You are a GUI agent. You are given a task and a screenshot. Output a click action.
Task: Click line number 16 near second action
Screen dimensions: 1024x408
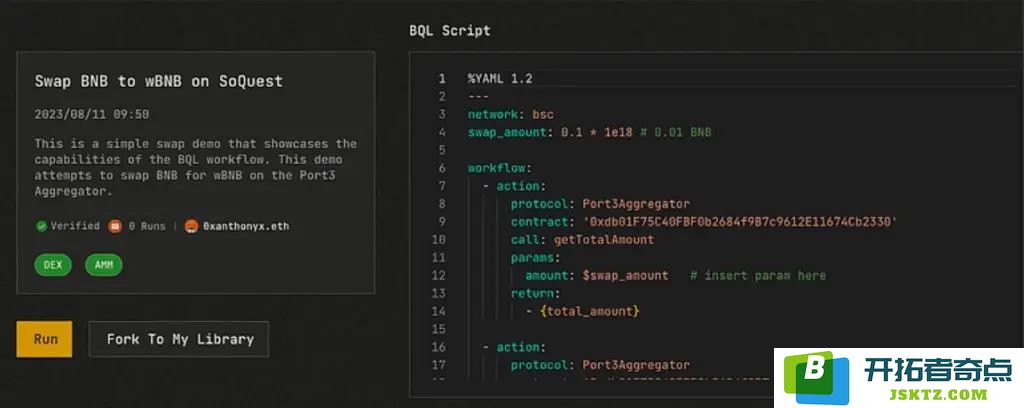click(x=439, y=347)
